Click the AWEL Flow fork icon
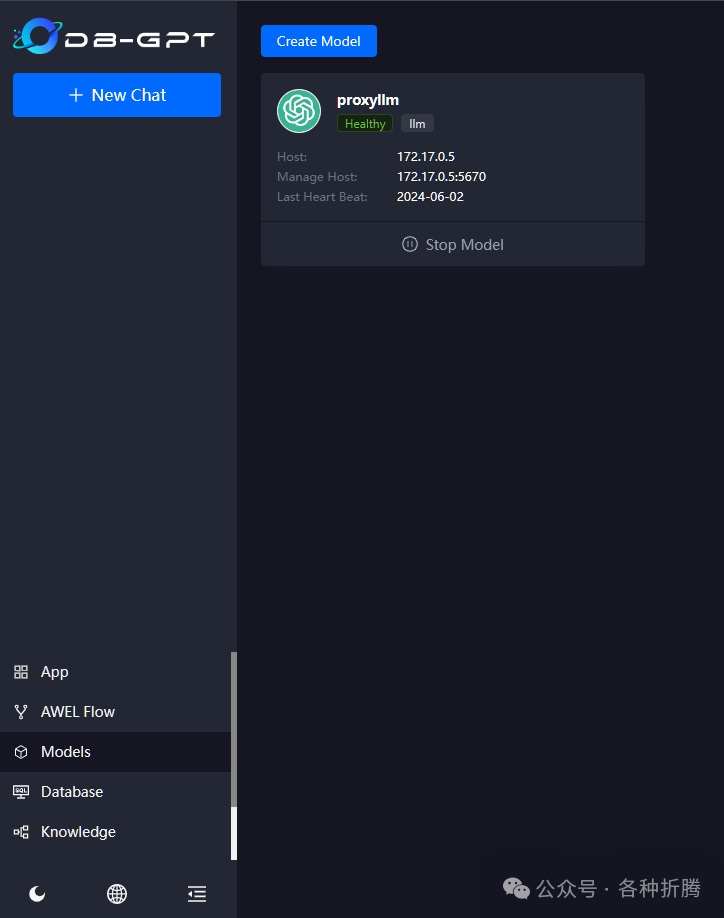This screenshot has width=724, height=918. (x=21, y=711)
